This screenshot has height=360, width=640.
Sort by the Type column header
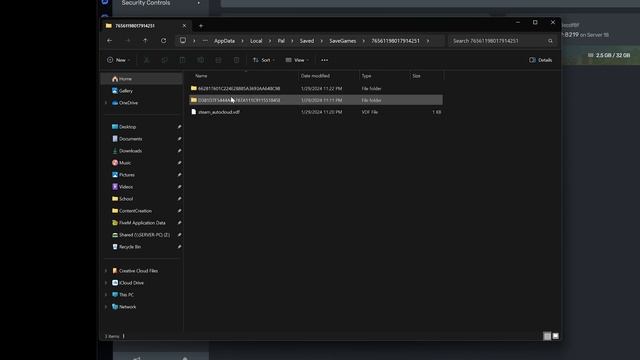pos(366,76)
